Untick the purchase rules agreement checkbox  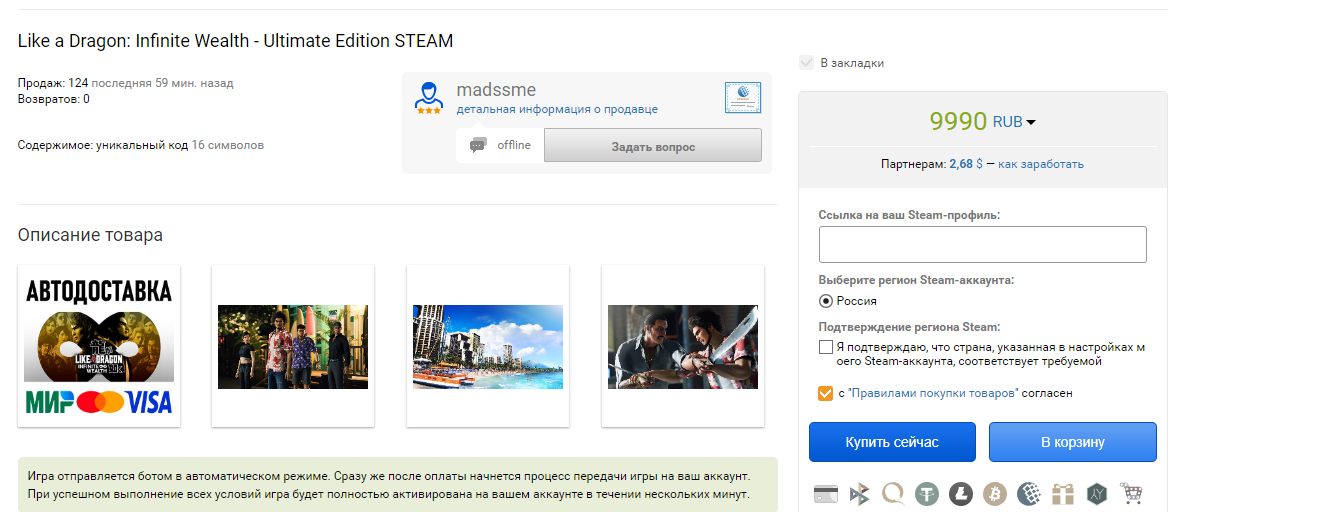pos(825,393)
